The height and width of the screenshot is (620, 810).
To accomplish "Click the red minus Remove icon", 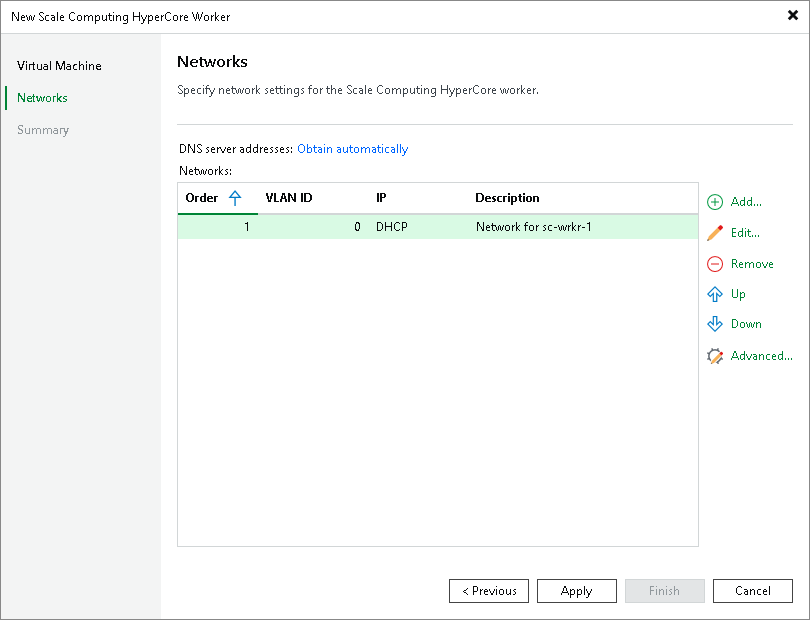I will tap(715, 264).
